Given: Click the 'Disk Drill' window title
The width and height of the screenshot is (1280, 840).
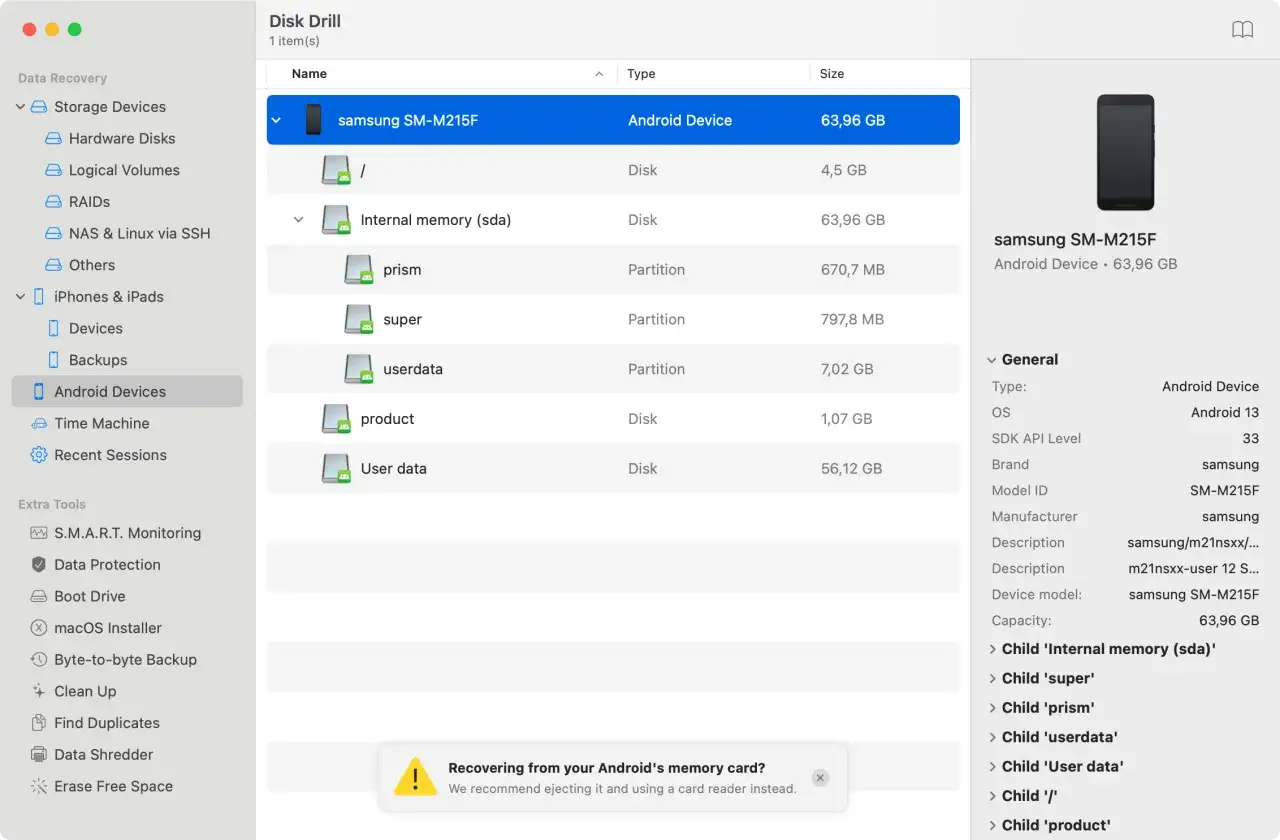Looking at the screenshot, I should tap(305, 21).
